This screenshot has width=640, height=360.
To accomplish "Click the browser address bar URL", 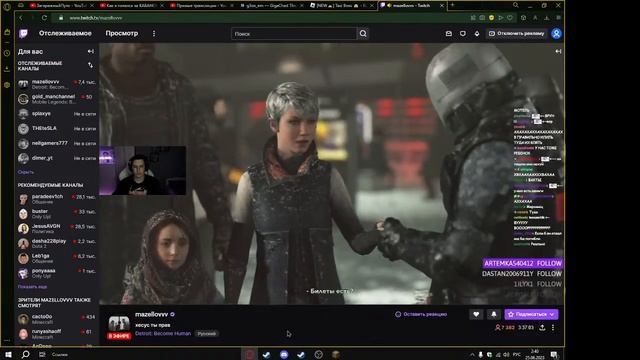I will 96,18.
